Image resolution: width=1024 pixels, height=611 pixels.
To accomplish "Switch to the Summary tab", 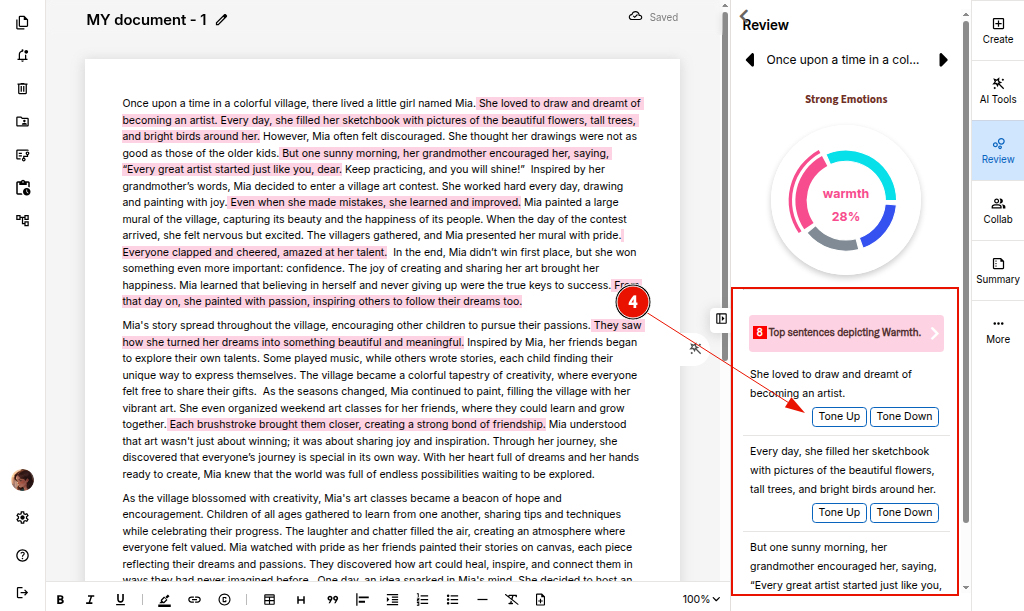I will [x=997, y=270].
